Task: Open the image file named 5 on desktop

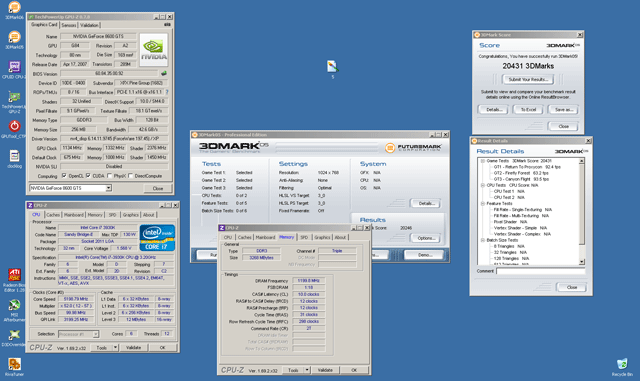Action: coord(333,69)
